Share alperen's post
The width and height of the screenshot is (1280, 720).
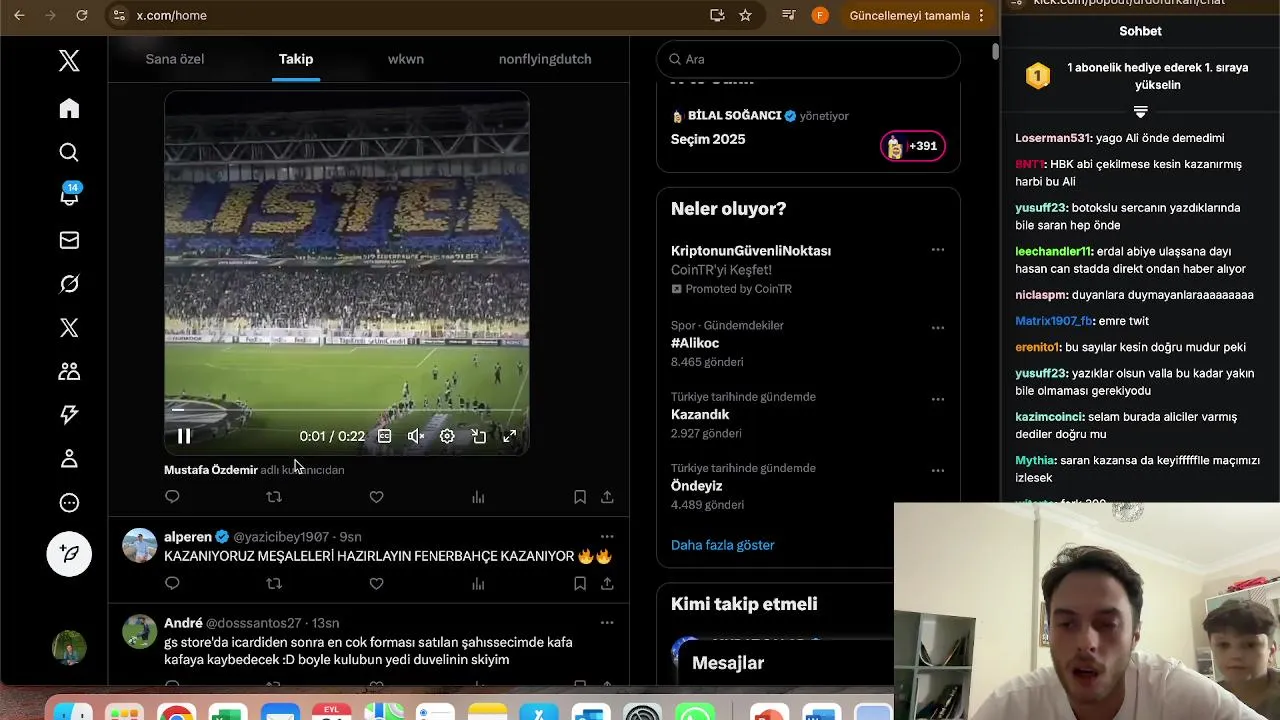pyautogui.click(x=607, y=583)
